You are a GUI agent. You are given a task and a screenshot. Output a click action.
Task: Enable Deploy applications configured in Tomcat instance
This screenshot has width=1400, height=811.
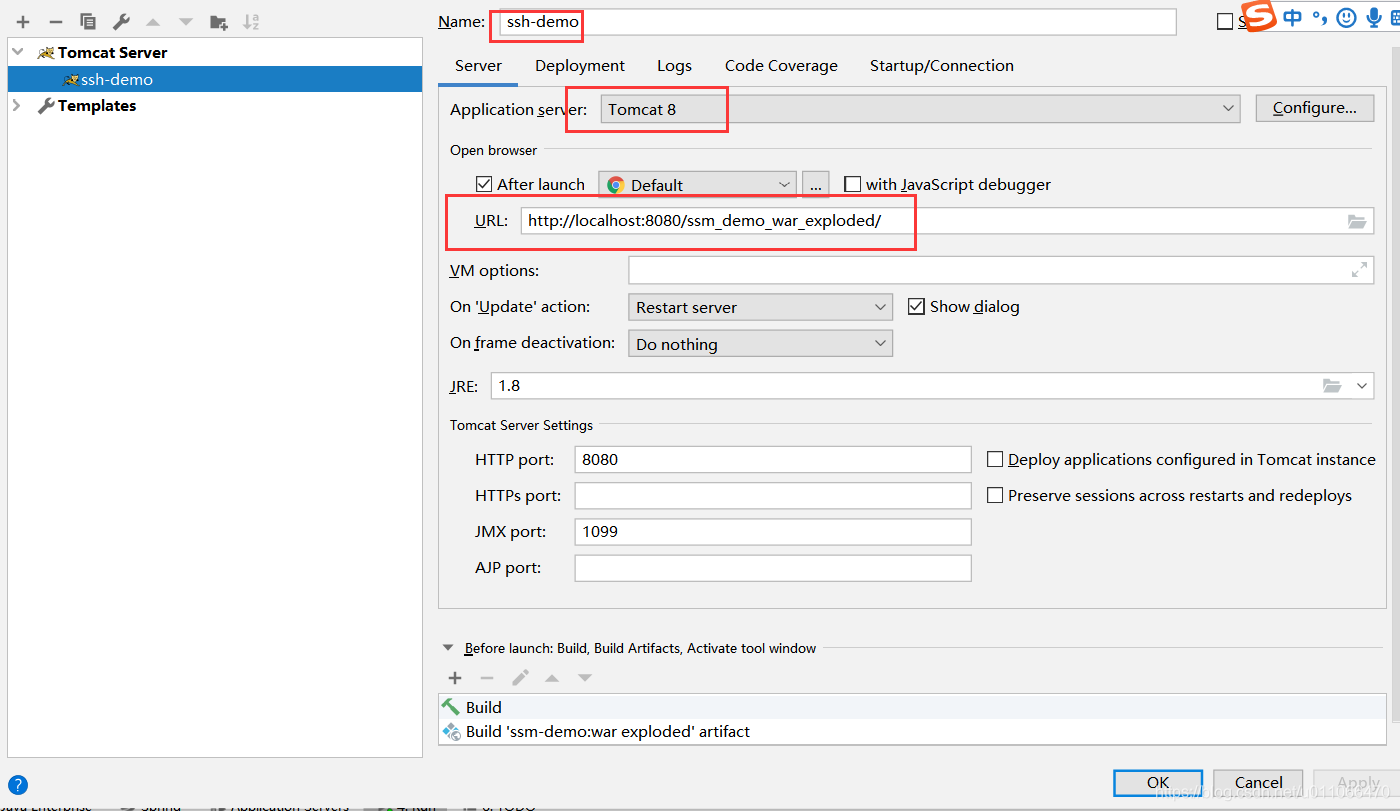coord(995,460)
